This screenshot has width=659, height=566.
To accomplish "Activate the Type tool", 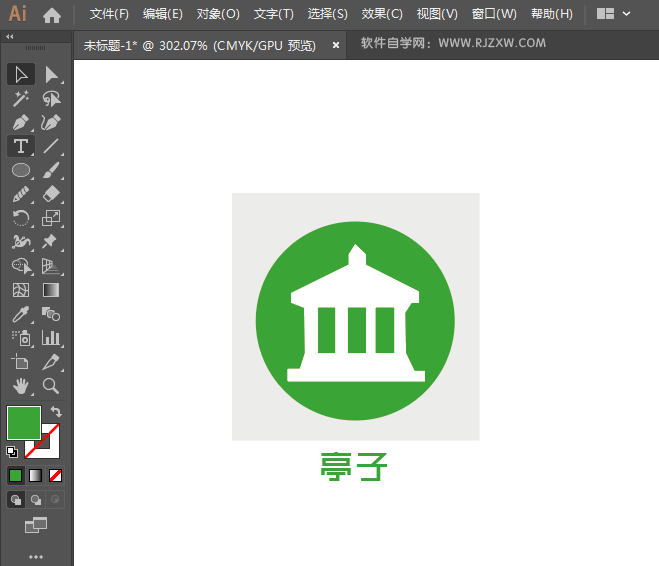I will [x=20, y=146].
